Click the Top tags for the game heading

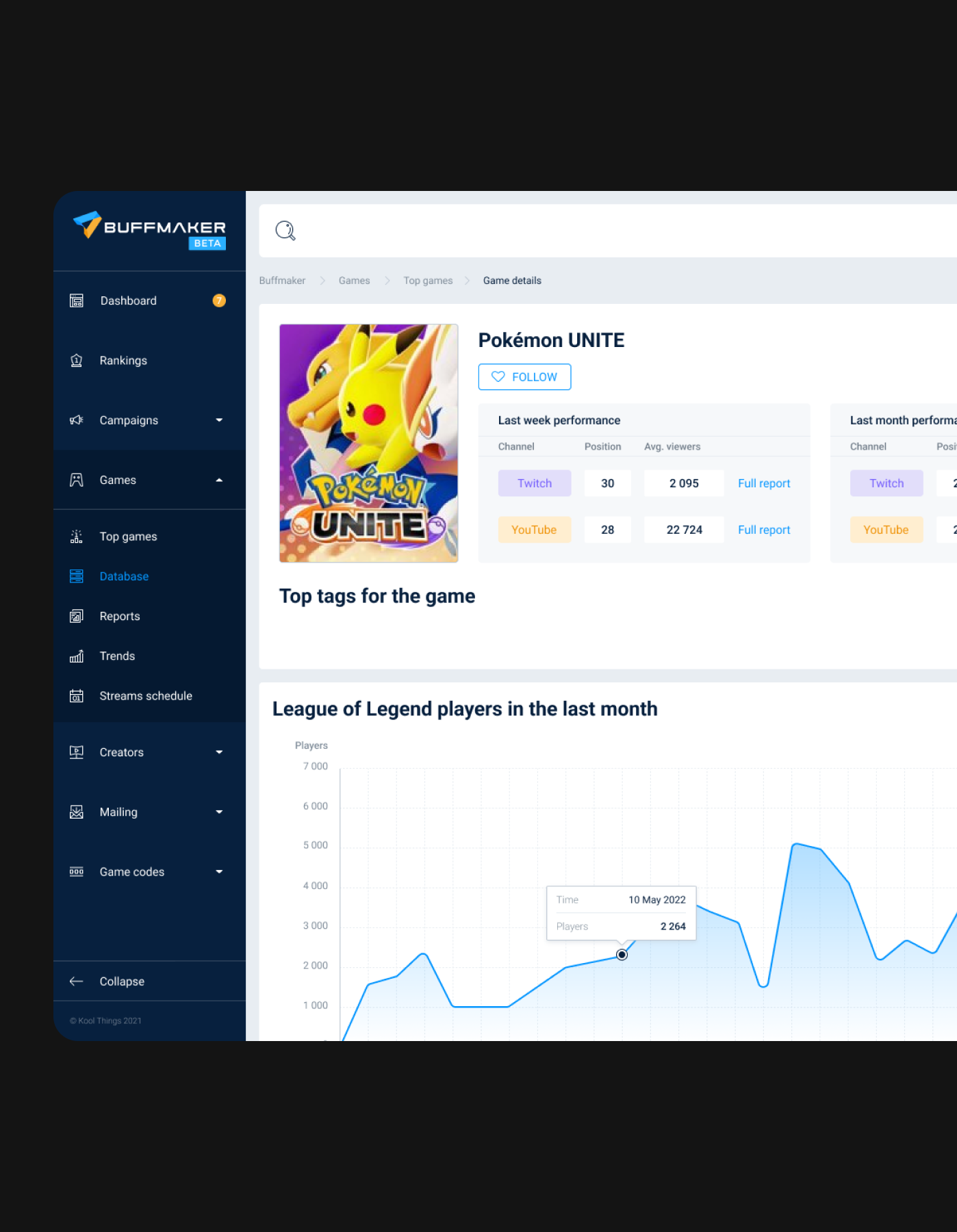point(377,596)
